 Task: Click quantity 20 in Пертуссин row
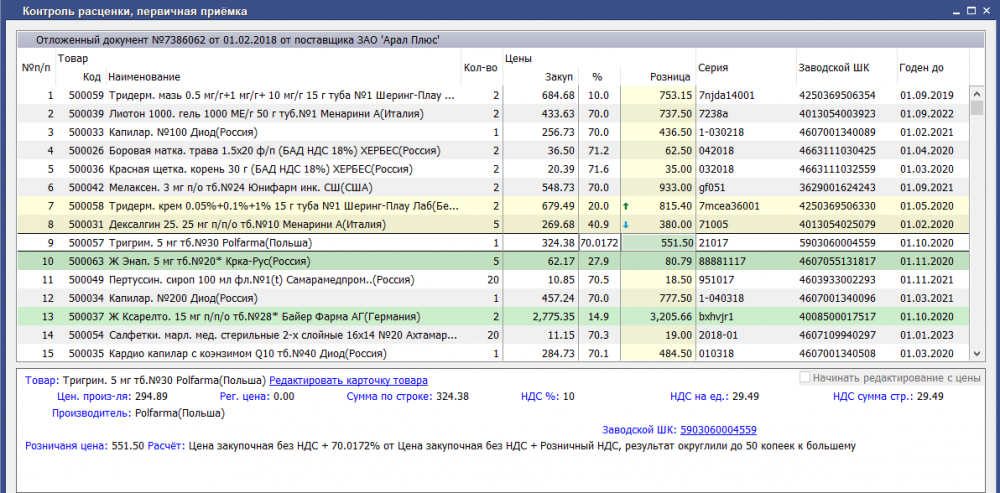click(x=491, y=280)
